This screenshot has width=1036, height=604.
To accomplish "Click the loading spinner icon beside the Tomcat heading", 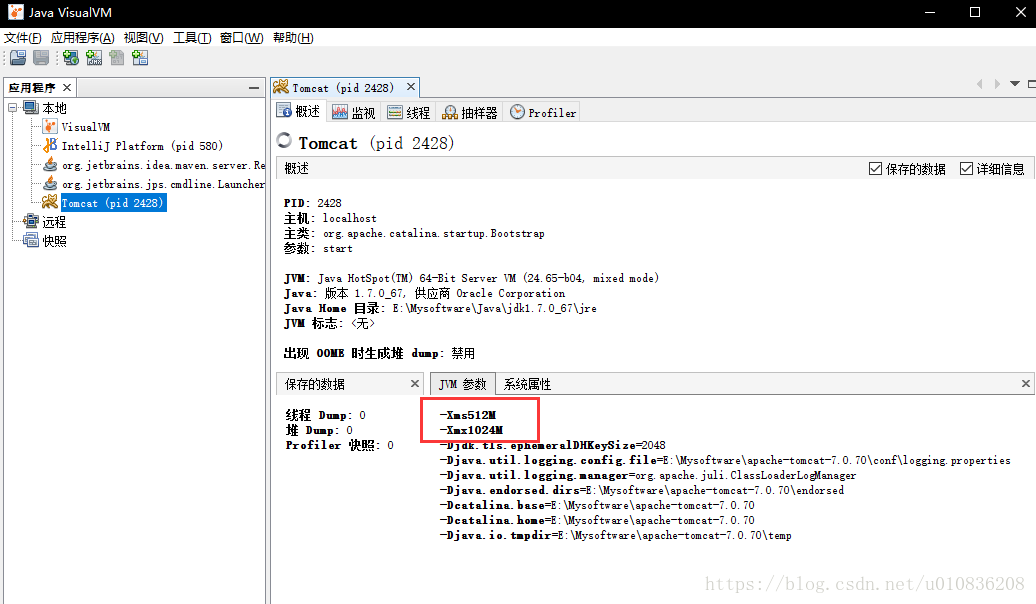I will [284, 140].
